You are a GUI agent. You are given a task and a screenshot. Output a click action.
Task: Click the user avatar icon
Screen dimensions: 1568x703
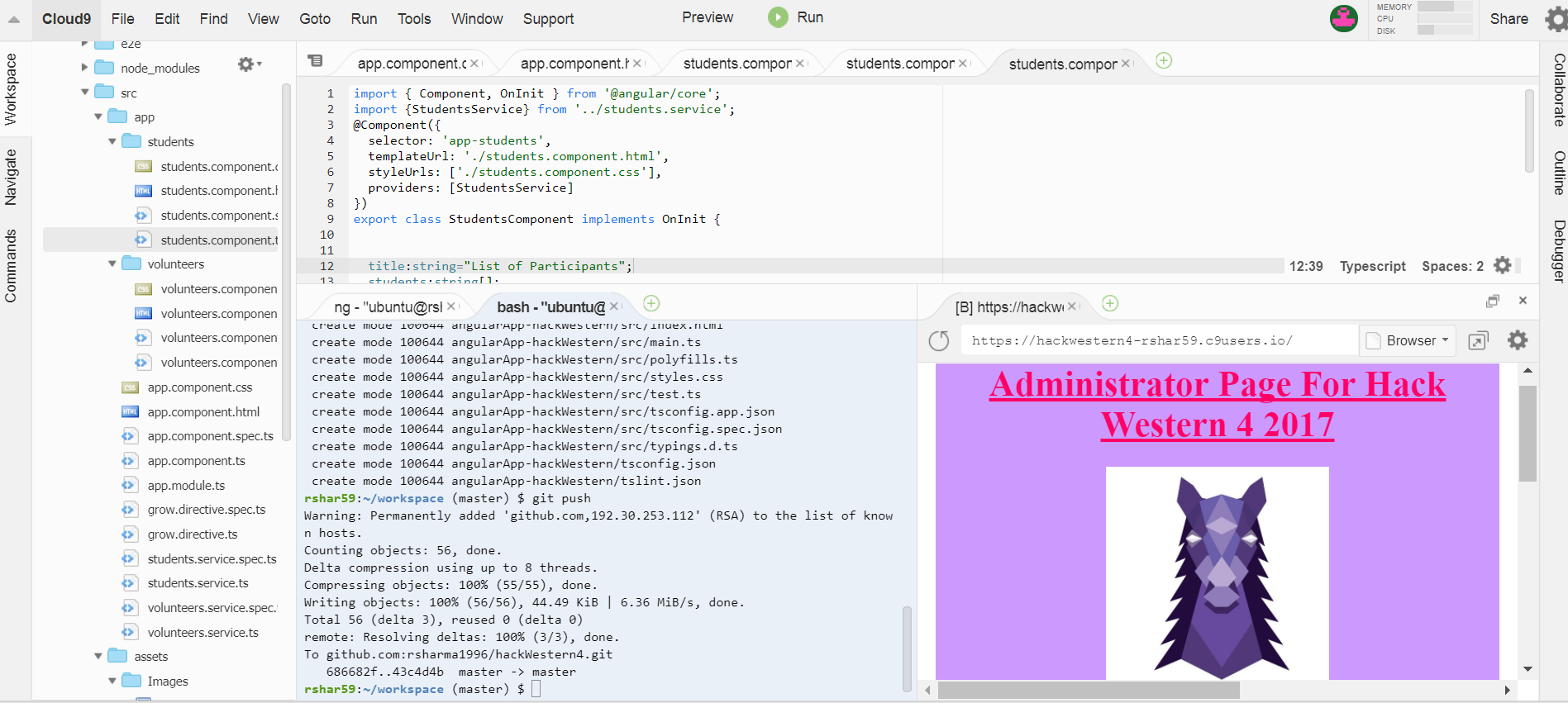coord(1344,18)
